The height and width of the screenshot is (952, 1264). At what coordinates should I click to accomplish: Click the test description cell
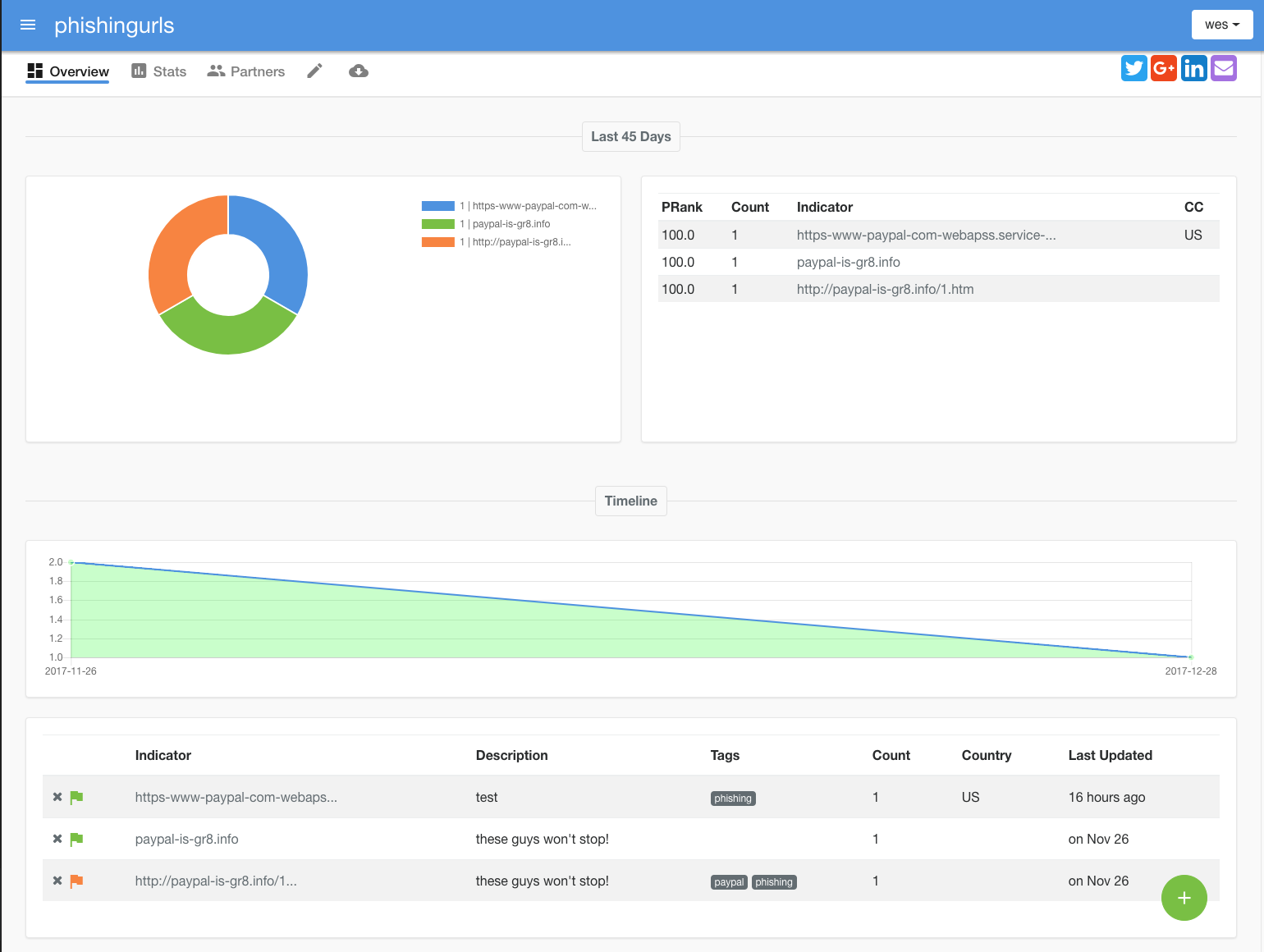(x=487, y=797)
